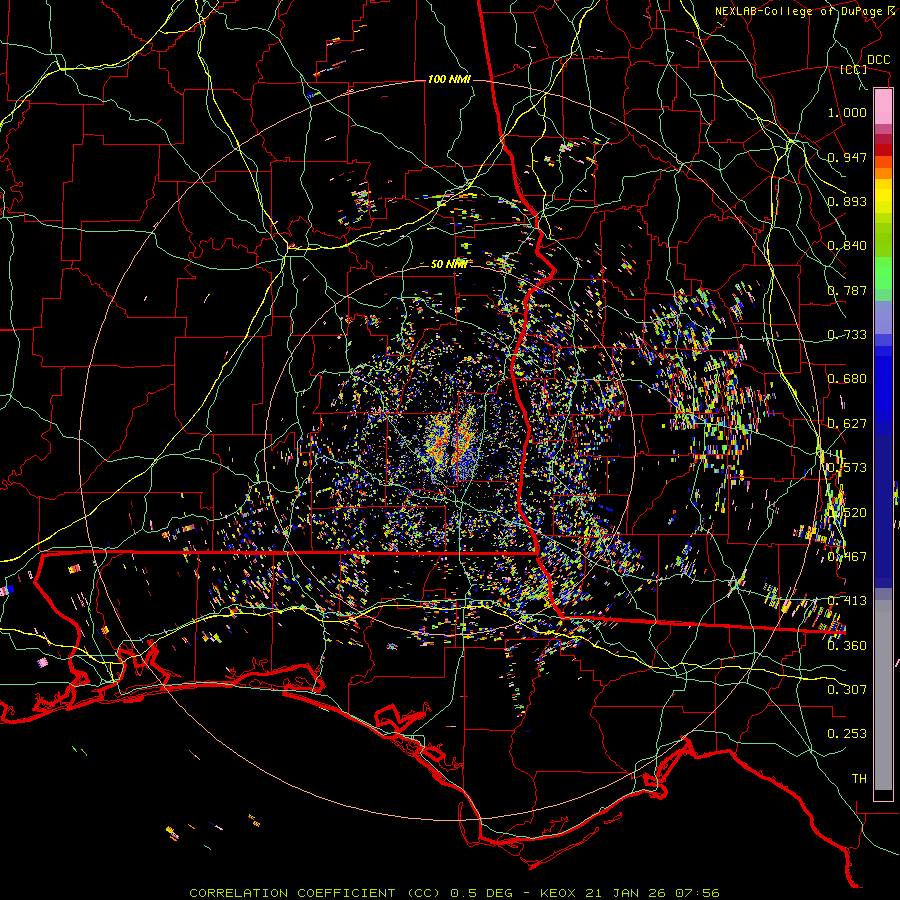Click the 0.947 scale value
The image size is (900, 900).
point(847,157)
